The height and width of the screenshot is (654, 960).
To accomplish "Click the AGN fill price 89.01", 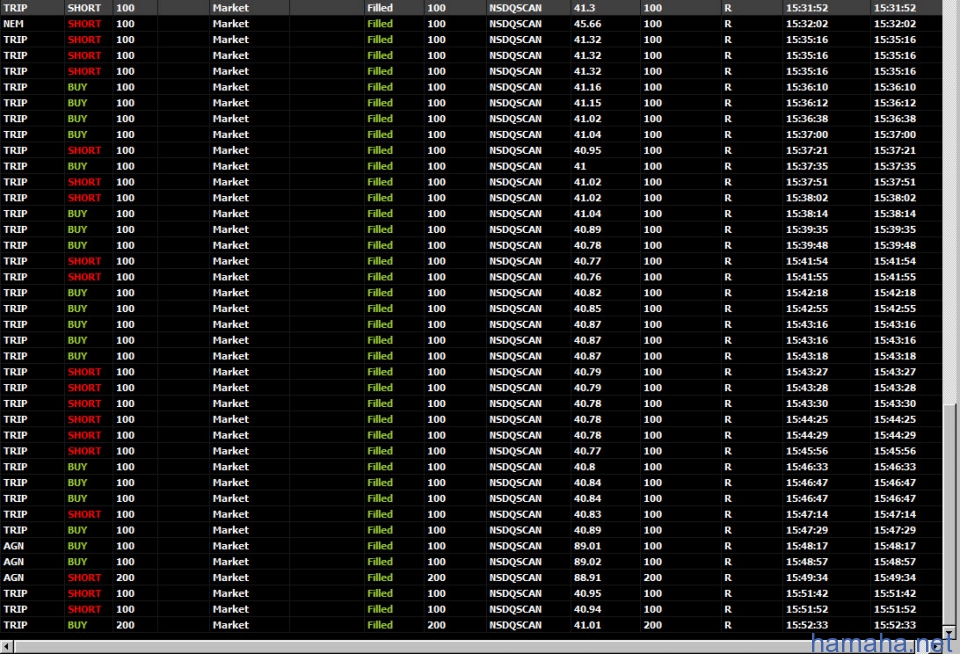I will click(587, 546).
